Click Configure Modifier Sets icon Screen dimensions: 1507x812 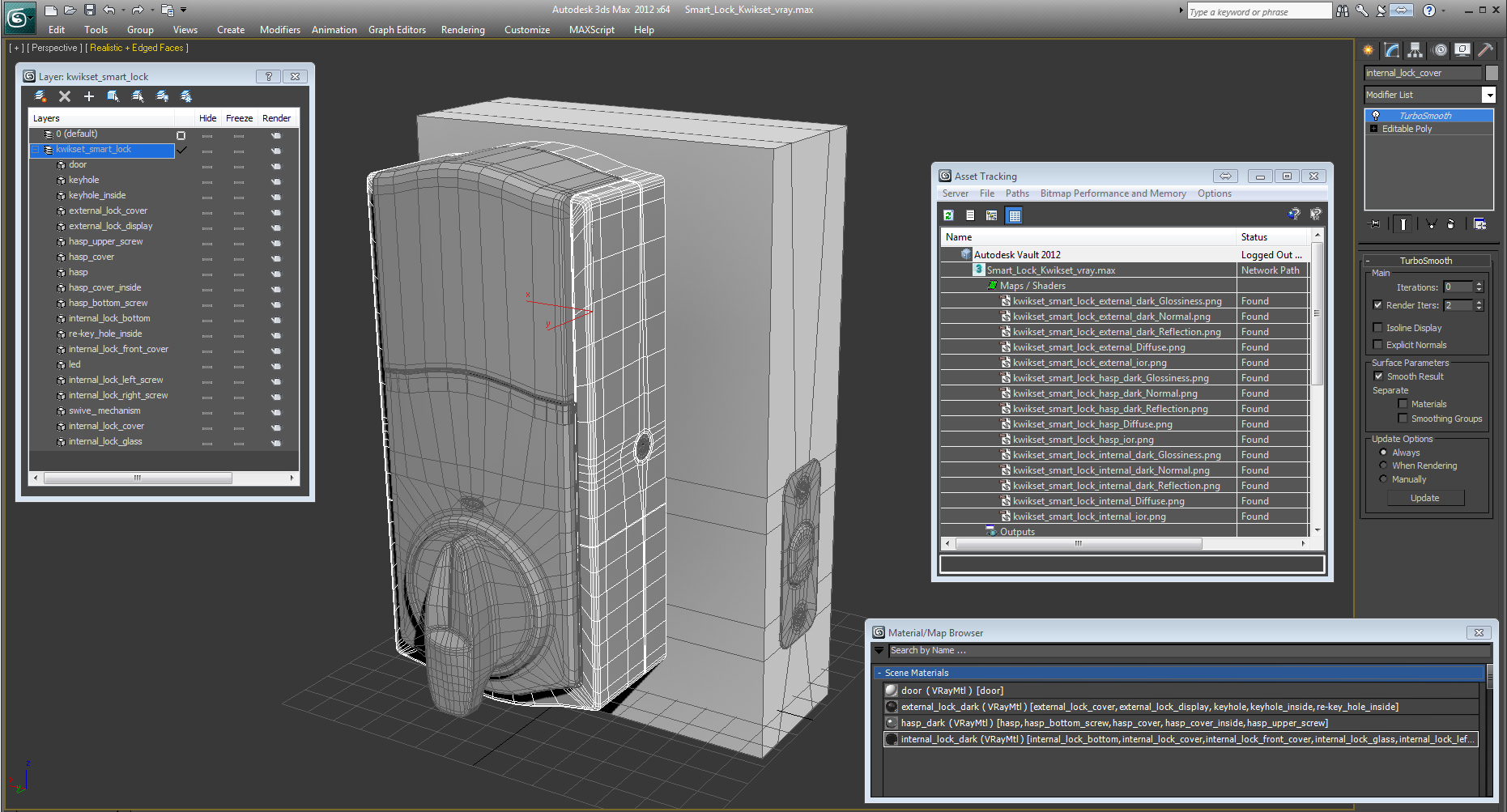pos(1479,224)
